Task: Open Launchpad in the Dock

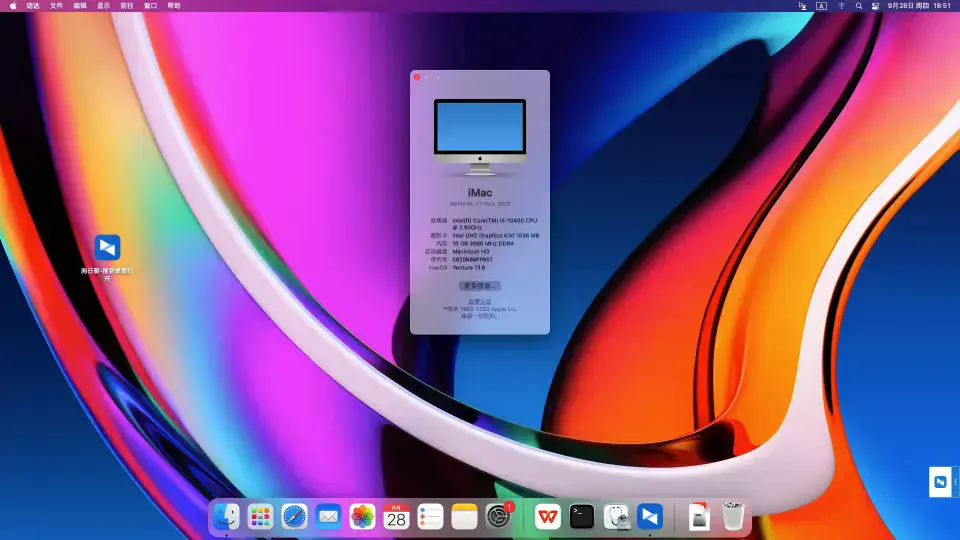Action: tap(260, 517)
